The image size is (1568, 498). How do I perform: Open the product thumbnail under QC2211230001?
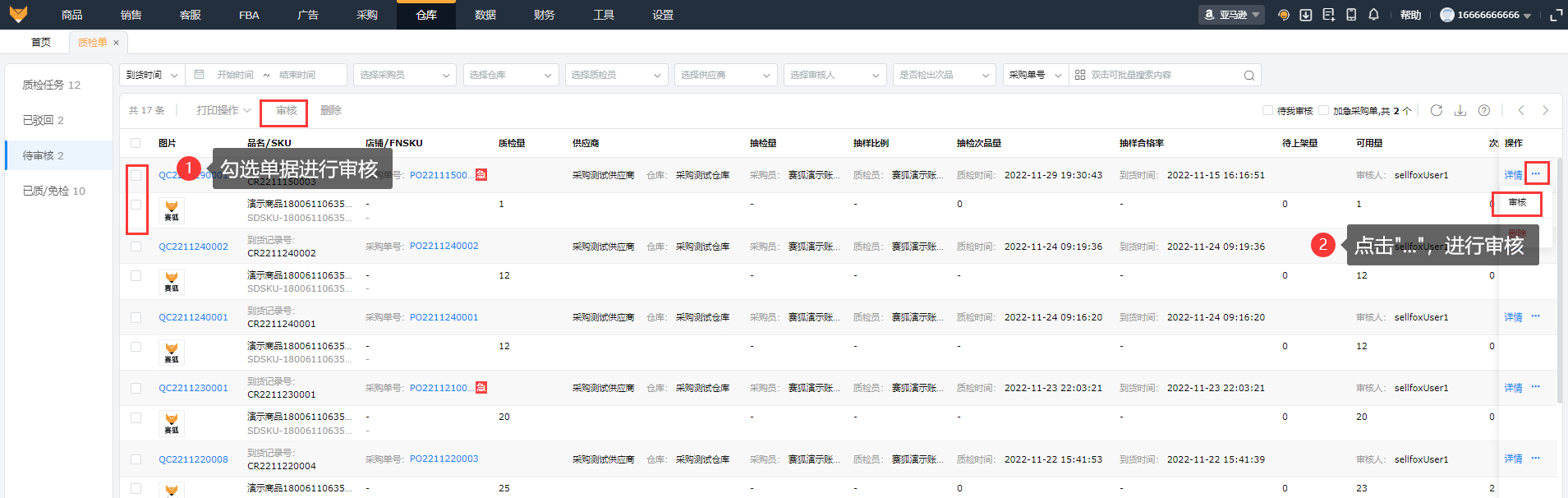click(x=172, y=423)
